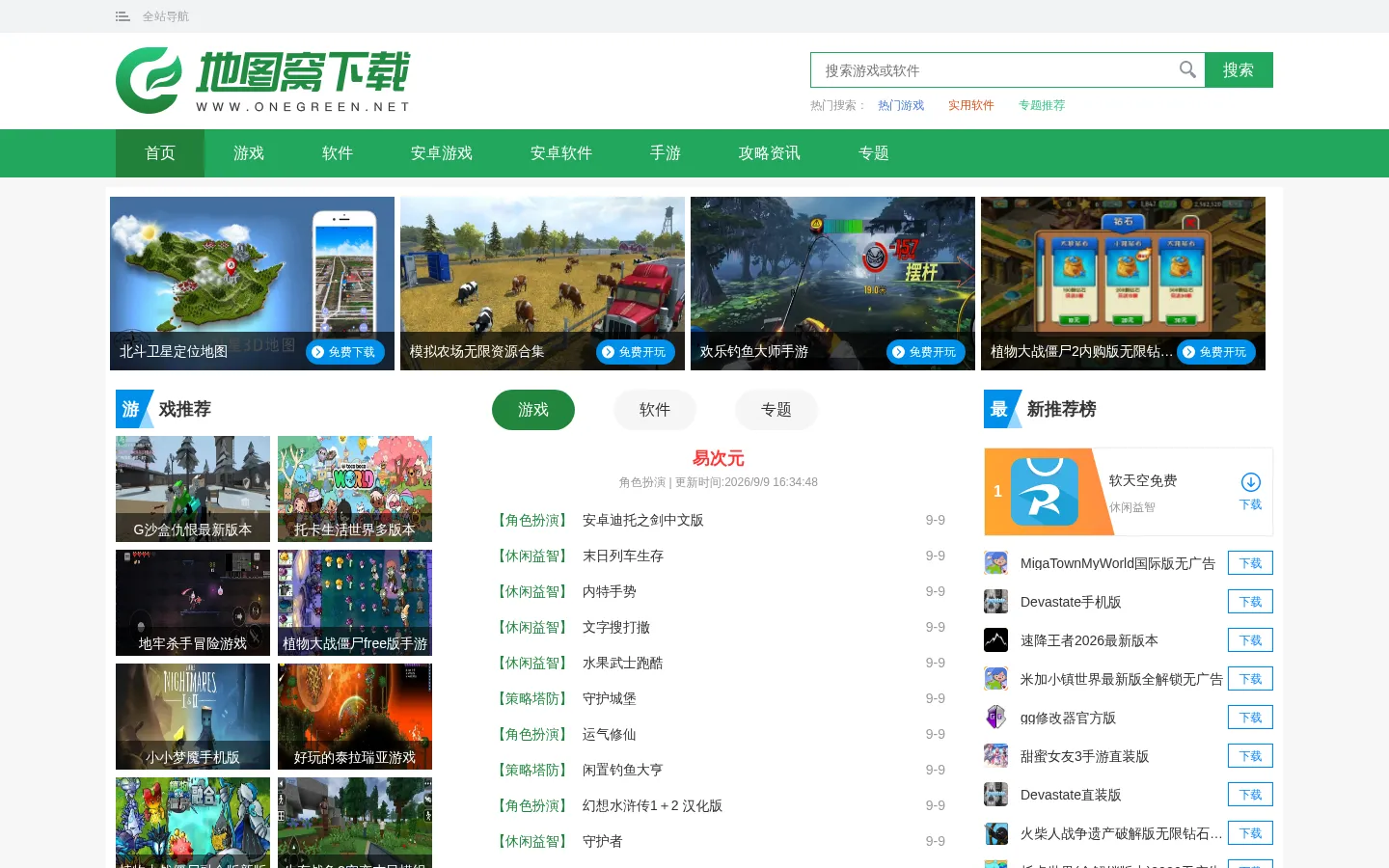Go to 首页 in the navigation bar

[160, 153]
